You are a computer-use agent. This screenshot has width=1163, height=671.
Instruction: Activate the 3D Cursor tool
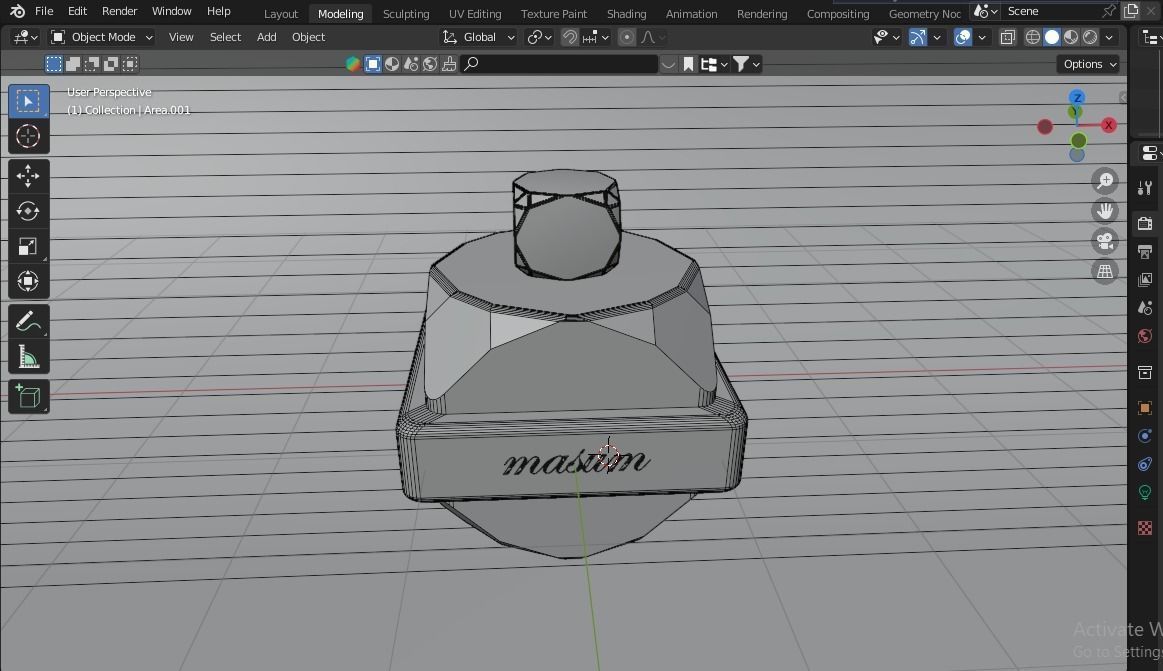(x=28, y=136)
